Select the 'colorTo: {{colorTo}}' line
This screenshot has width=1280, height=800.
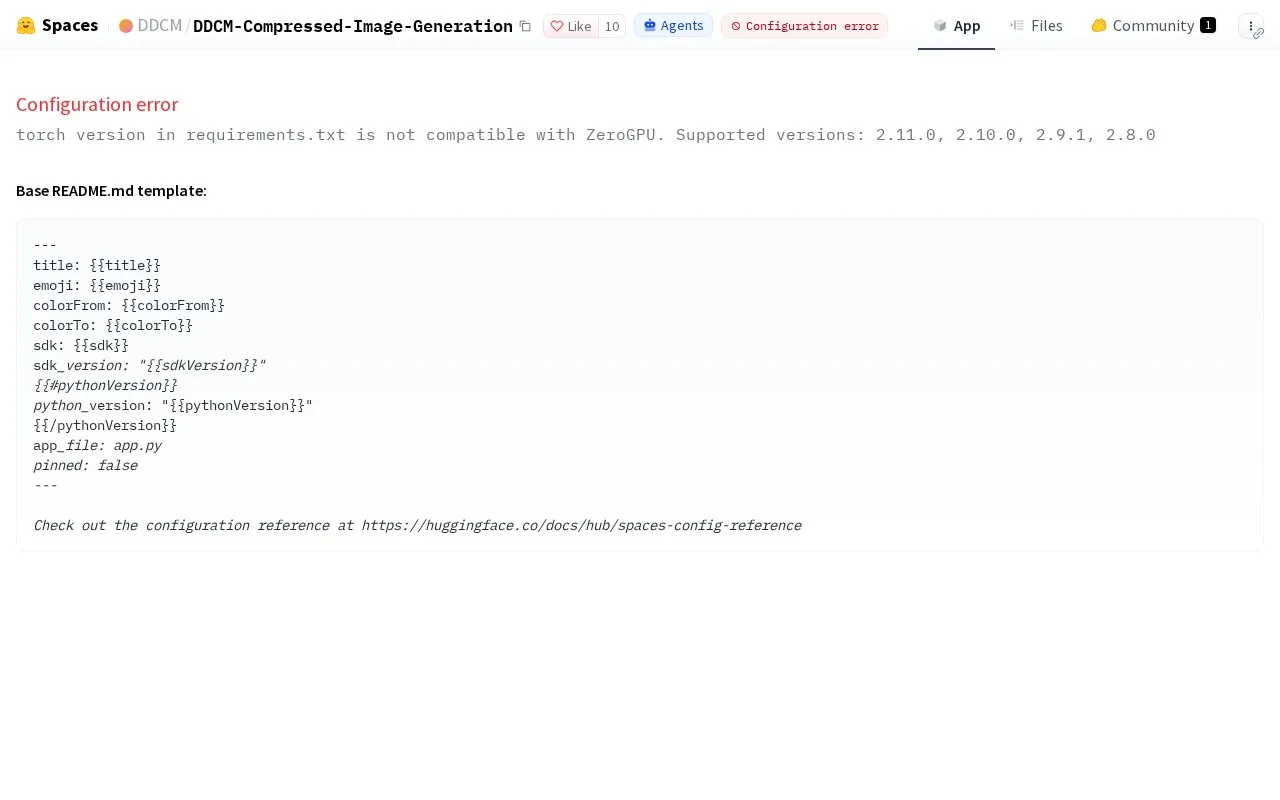pos(113,325)
